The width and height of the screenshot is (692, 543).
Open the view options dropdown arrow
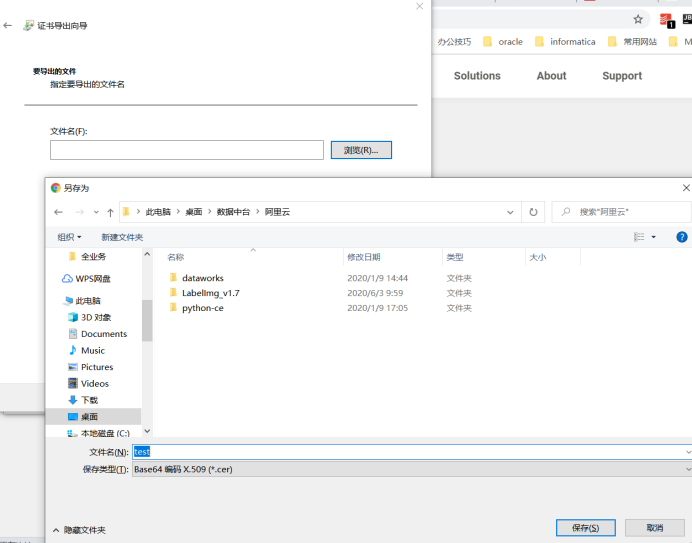(654, 237)
